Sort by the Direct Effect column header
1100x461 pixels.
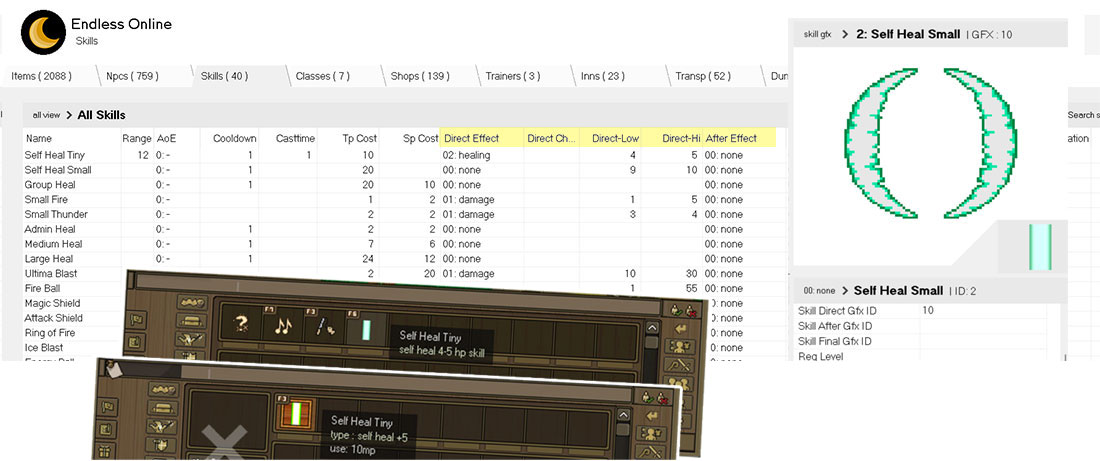tap(474, 139)
